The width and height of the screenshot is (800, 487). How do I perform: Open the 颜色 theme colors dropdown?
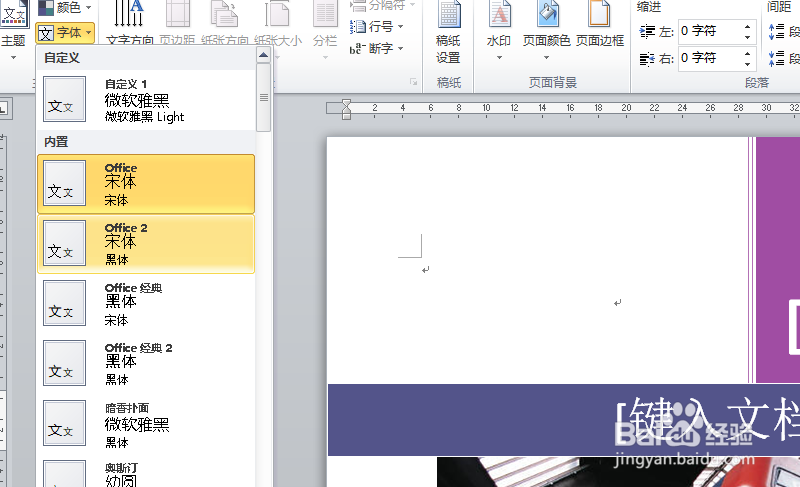pos(65,7)
